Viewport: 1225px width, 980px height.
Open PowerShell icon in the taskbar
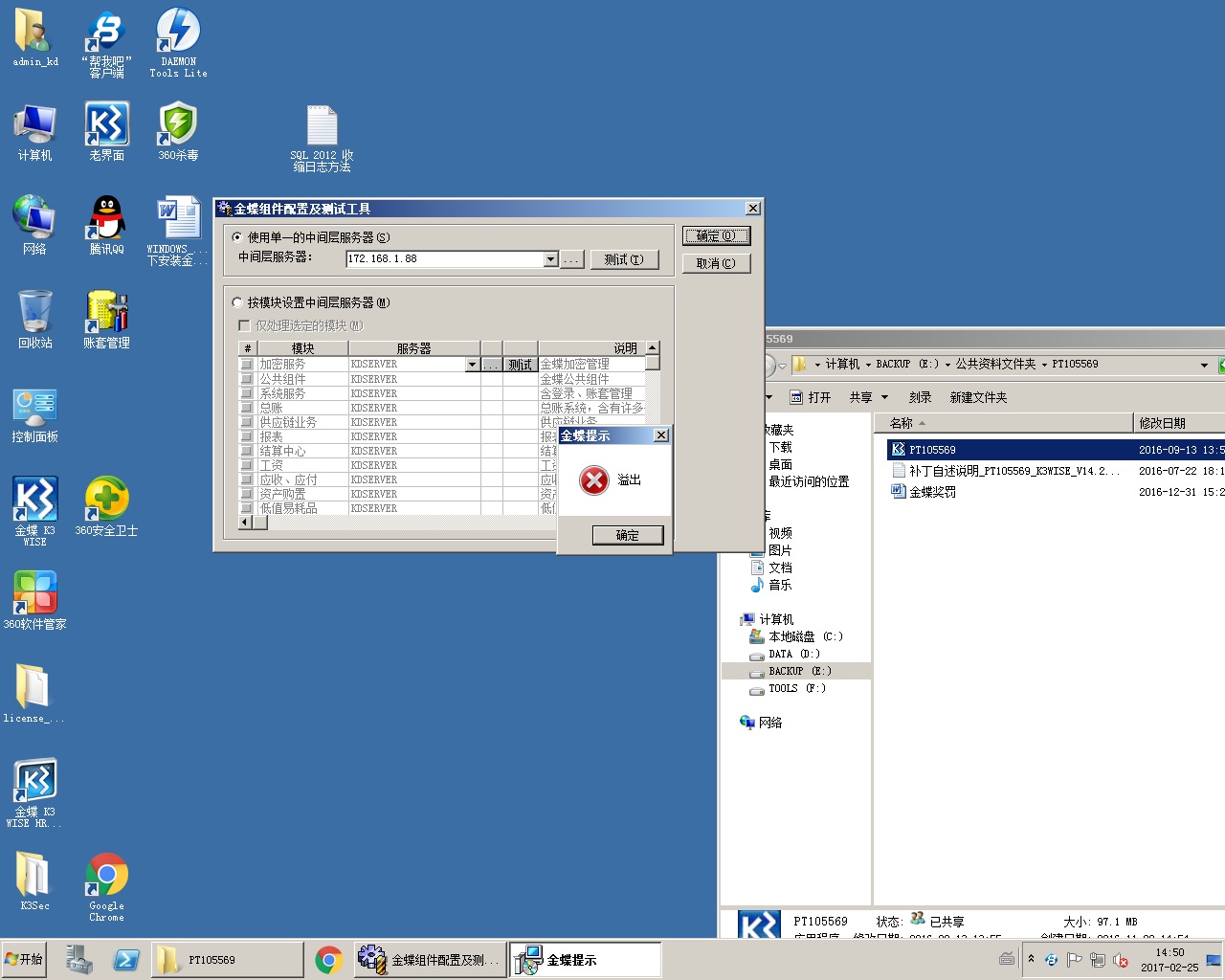coord(125,960)
